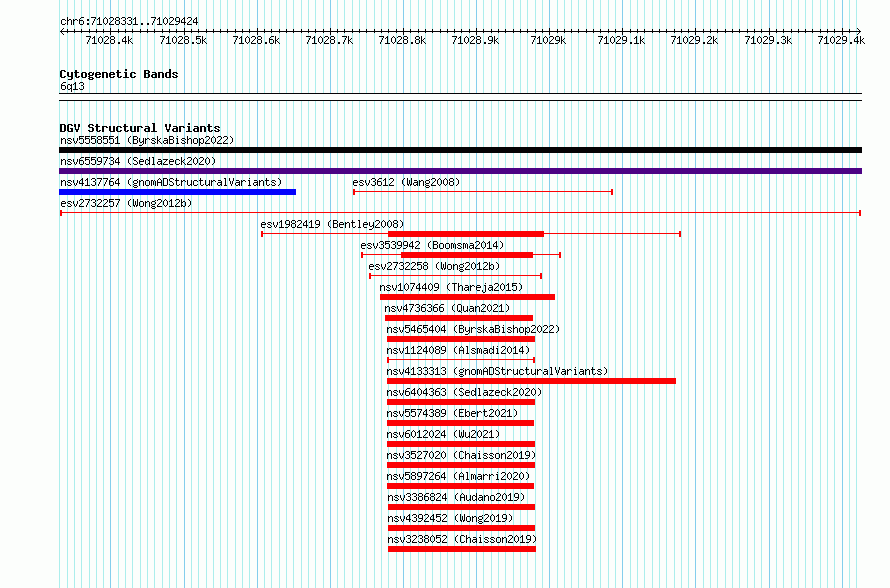Click the Cytogenetic Bands track title
Viewport: 890px width, 588px height.
[119, 74]
